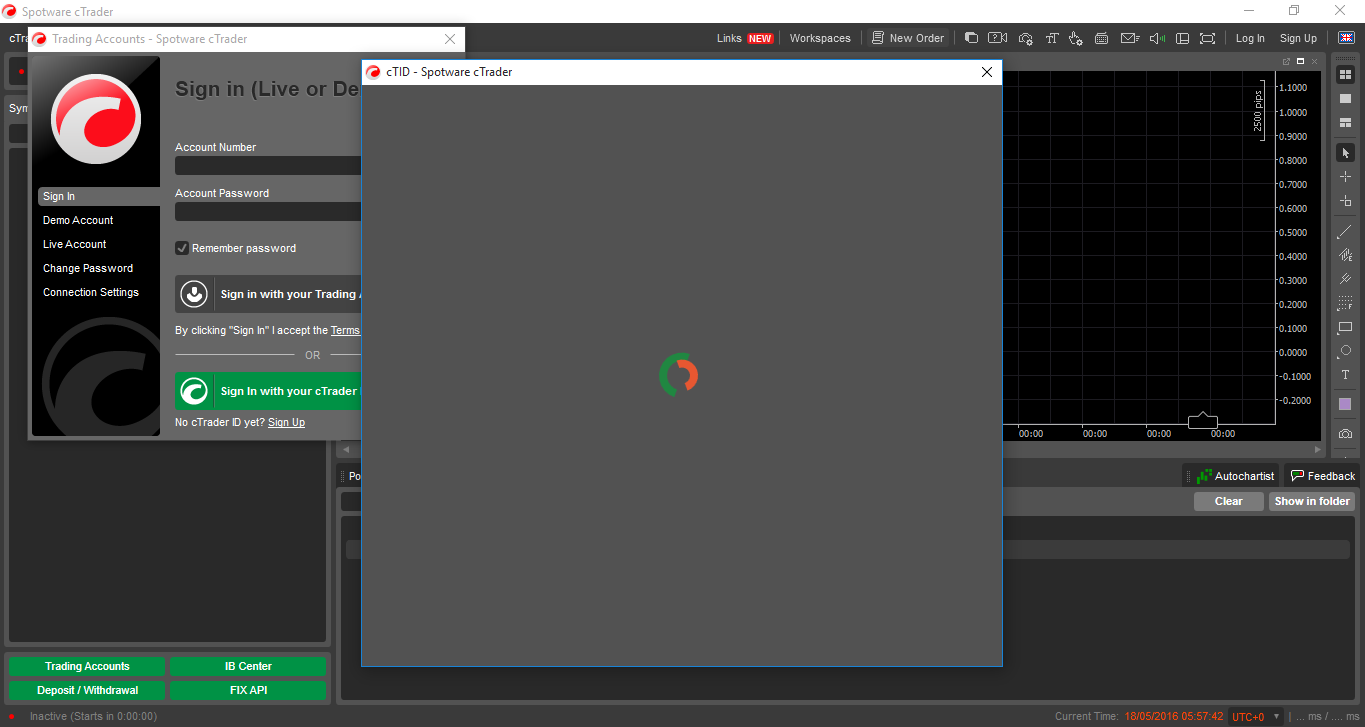Click the FIX API button

tap(248, 690)
